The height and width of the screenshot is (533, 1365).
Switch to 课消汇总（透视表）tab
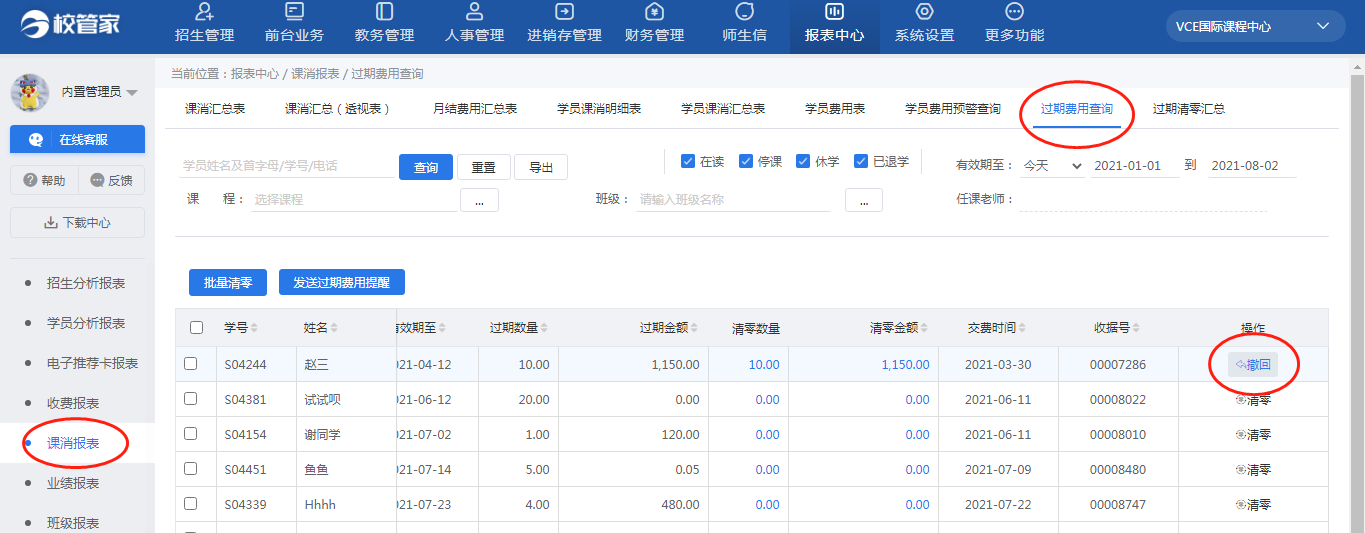338,109
